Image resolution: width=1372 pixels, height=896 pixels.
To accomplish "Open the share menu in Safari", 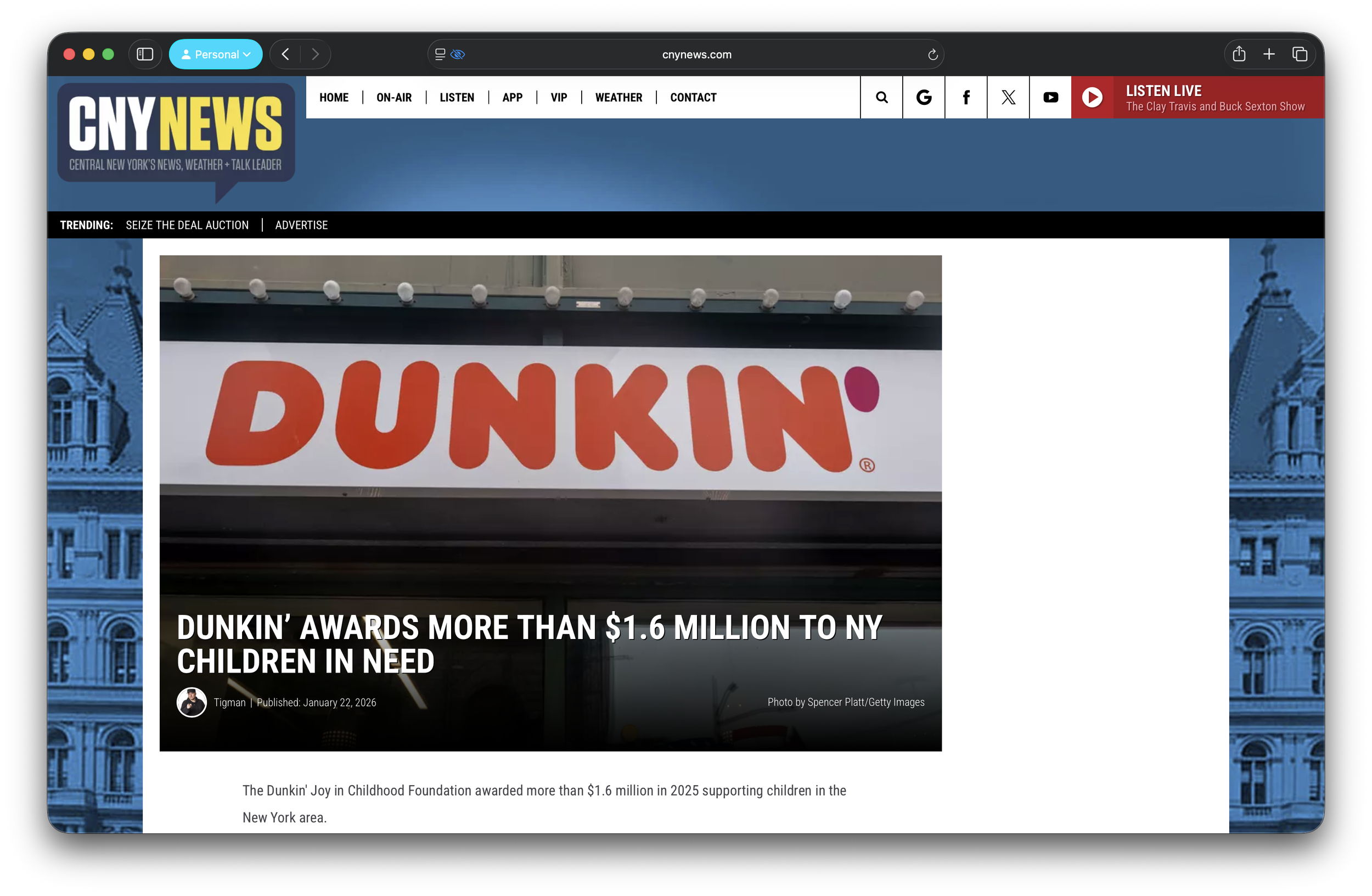I will click(x=1239, y=54).
